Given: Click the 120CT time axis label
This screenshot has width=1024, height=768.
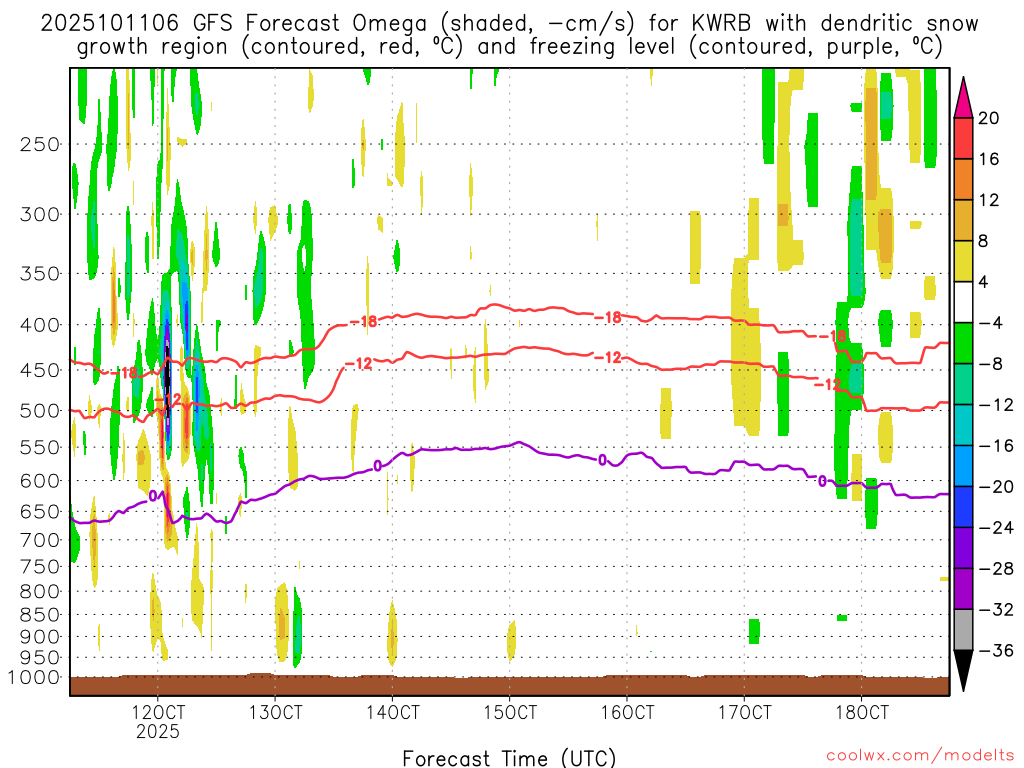Looking at the screenshot, I should tap(157, 712).
